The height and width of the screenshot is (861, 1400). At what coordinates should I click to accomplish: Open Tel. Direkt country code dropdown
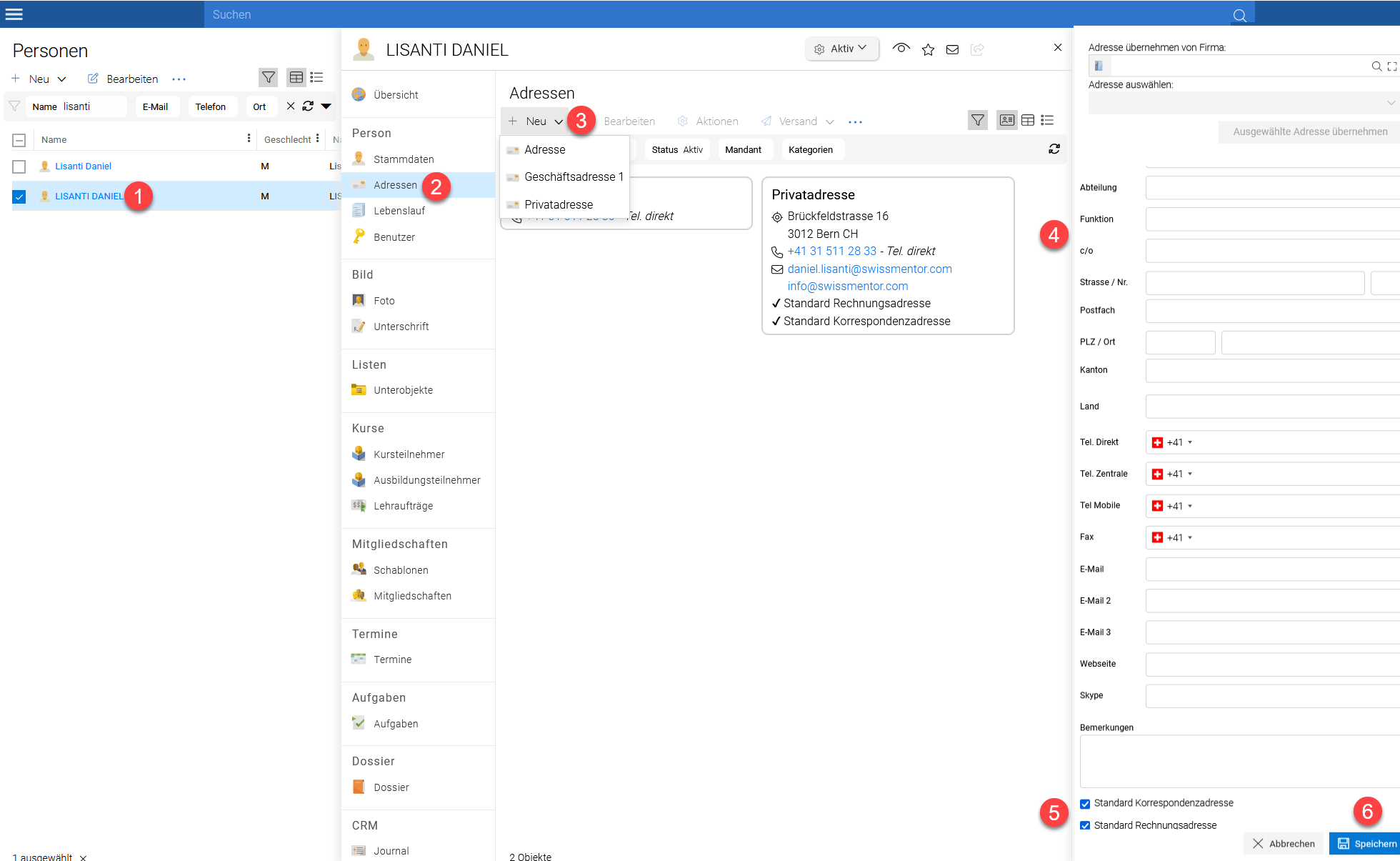tap(1172, 442)
